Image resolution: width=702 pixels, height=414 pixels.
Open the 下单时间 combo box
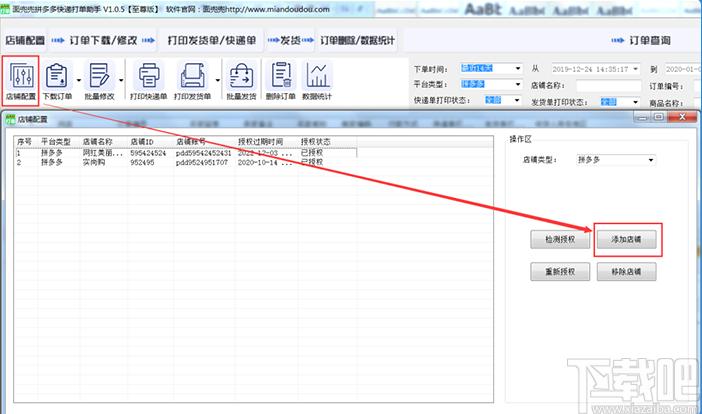click(x=491, y=68)
